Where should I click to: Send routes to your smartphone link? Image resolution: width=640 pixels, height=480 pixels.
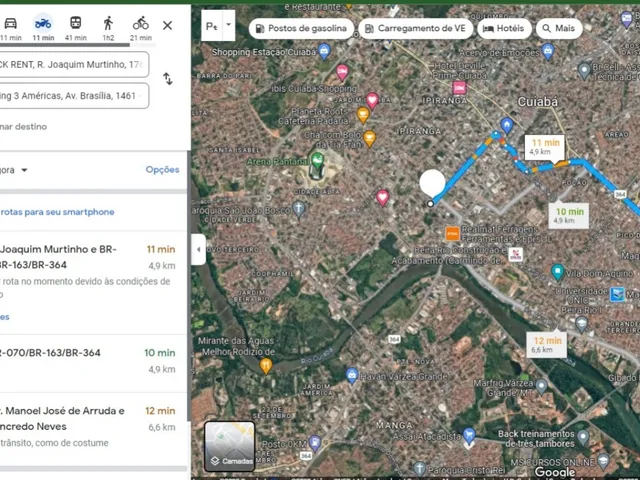pos(57,212)
